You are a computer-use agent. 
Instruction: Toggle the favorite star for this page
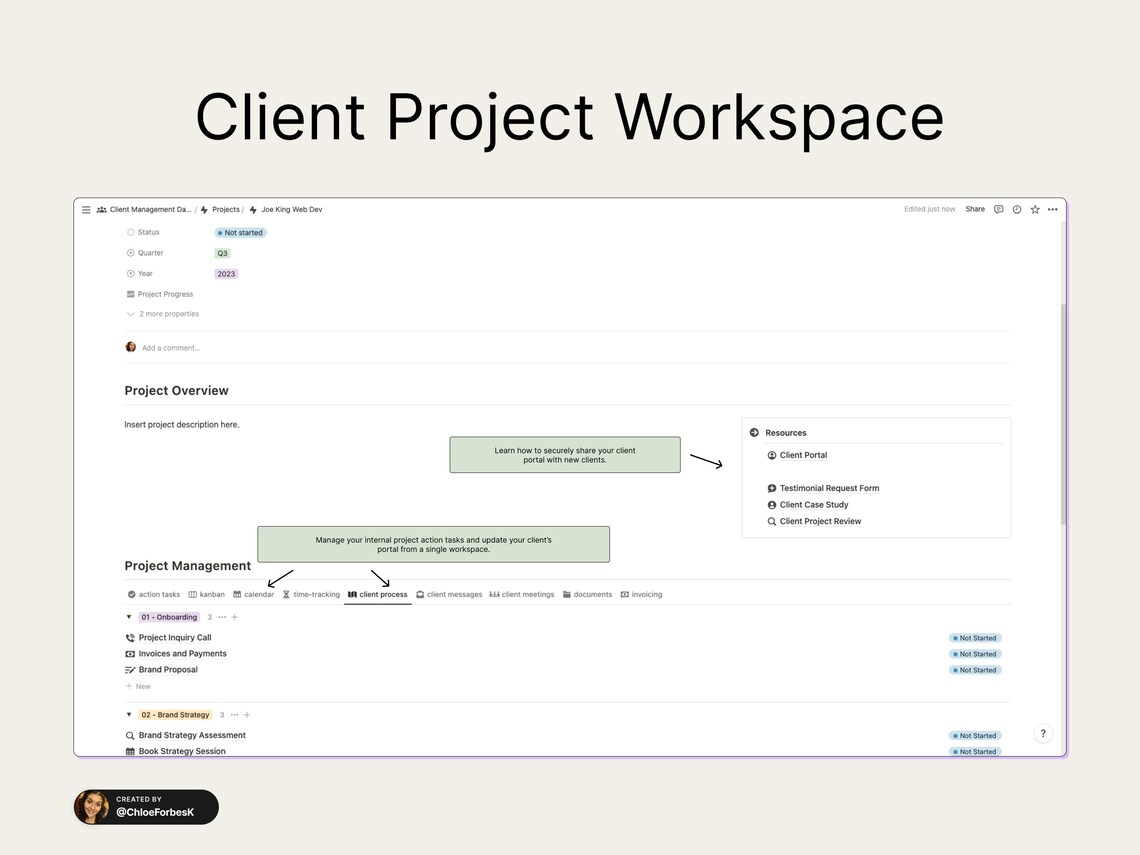[x=1034, y=209]
